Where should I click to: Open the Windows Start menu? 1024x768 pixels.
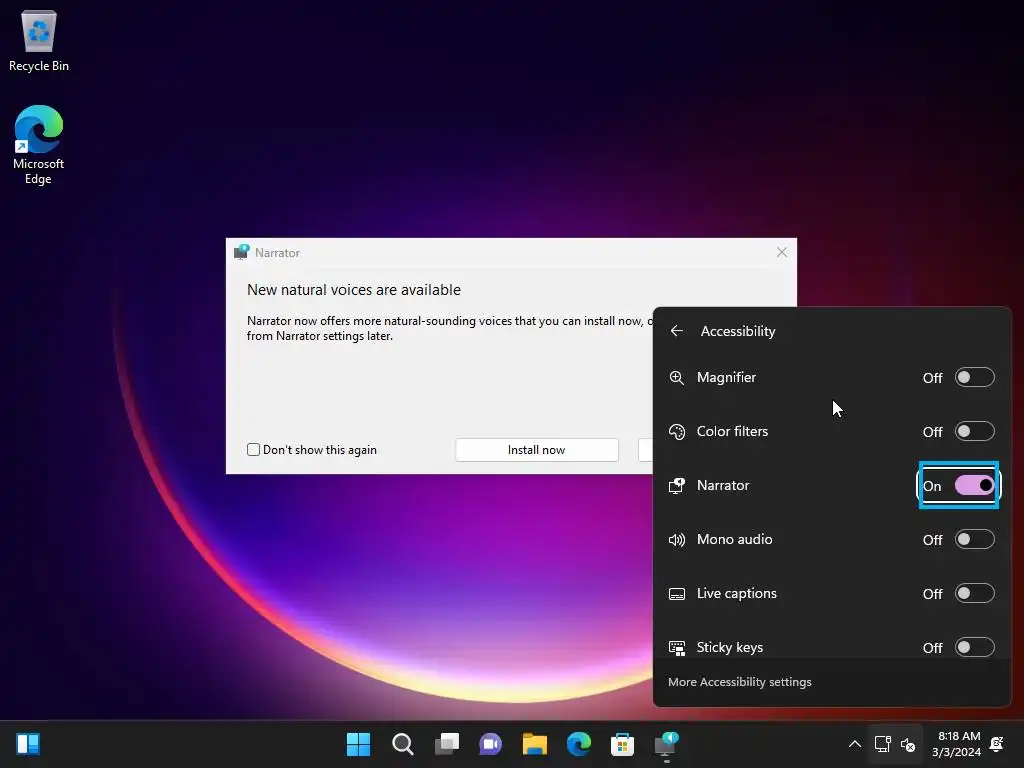click(358, 744)
